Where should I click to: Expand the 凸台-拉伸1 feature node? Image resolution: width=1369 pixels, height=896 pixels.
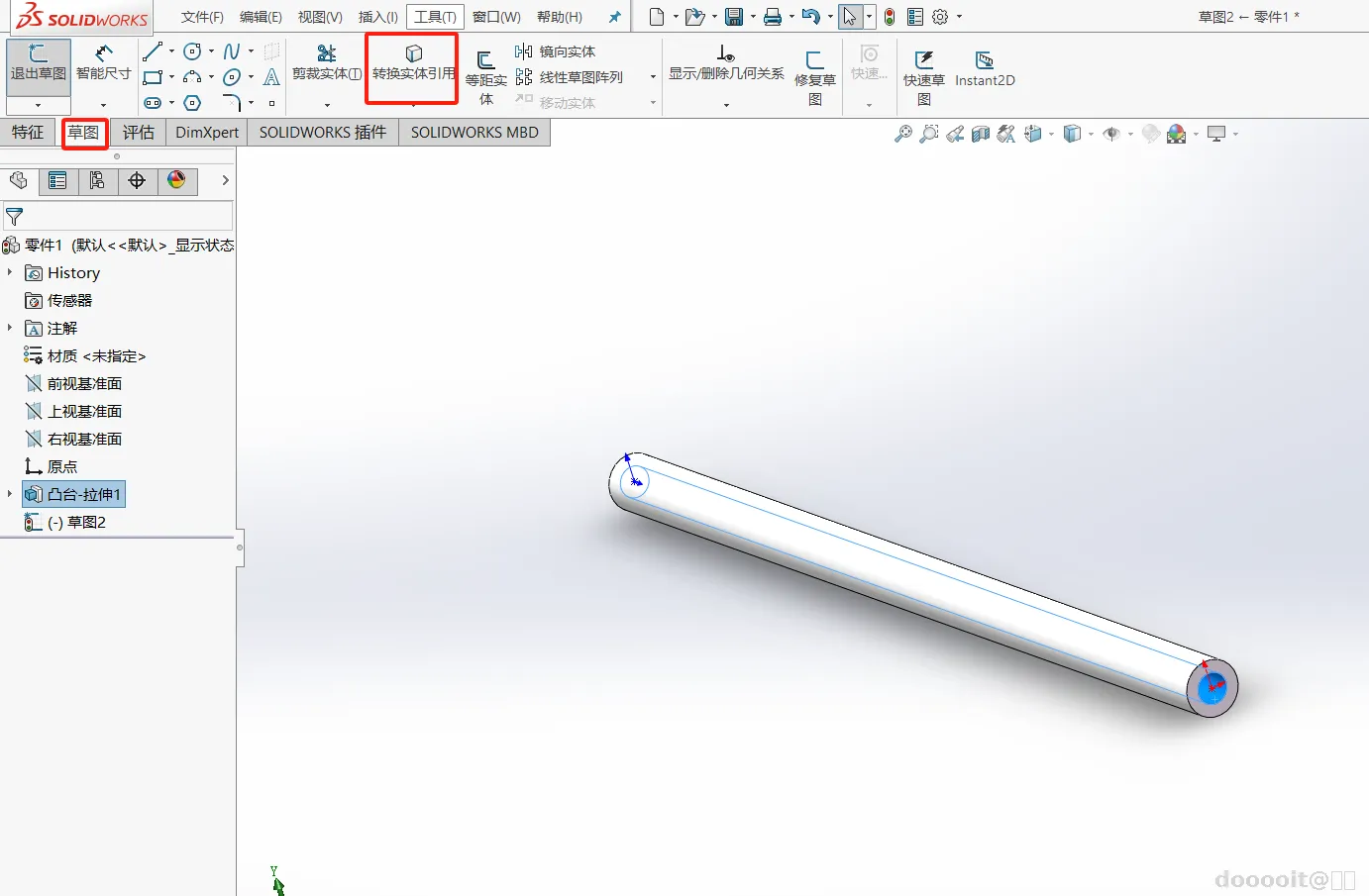pyautogui.click(x=10, y=494)
